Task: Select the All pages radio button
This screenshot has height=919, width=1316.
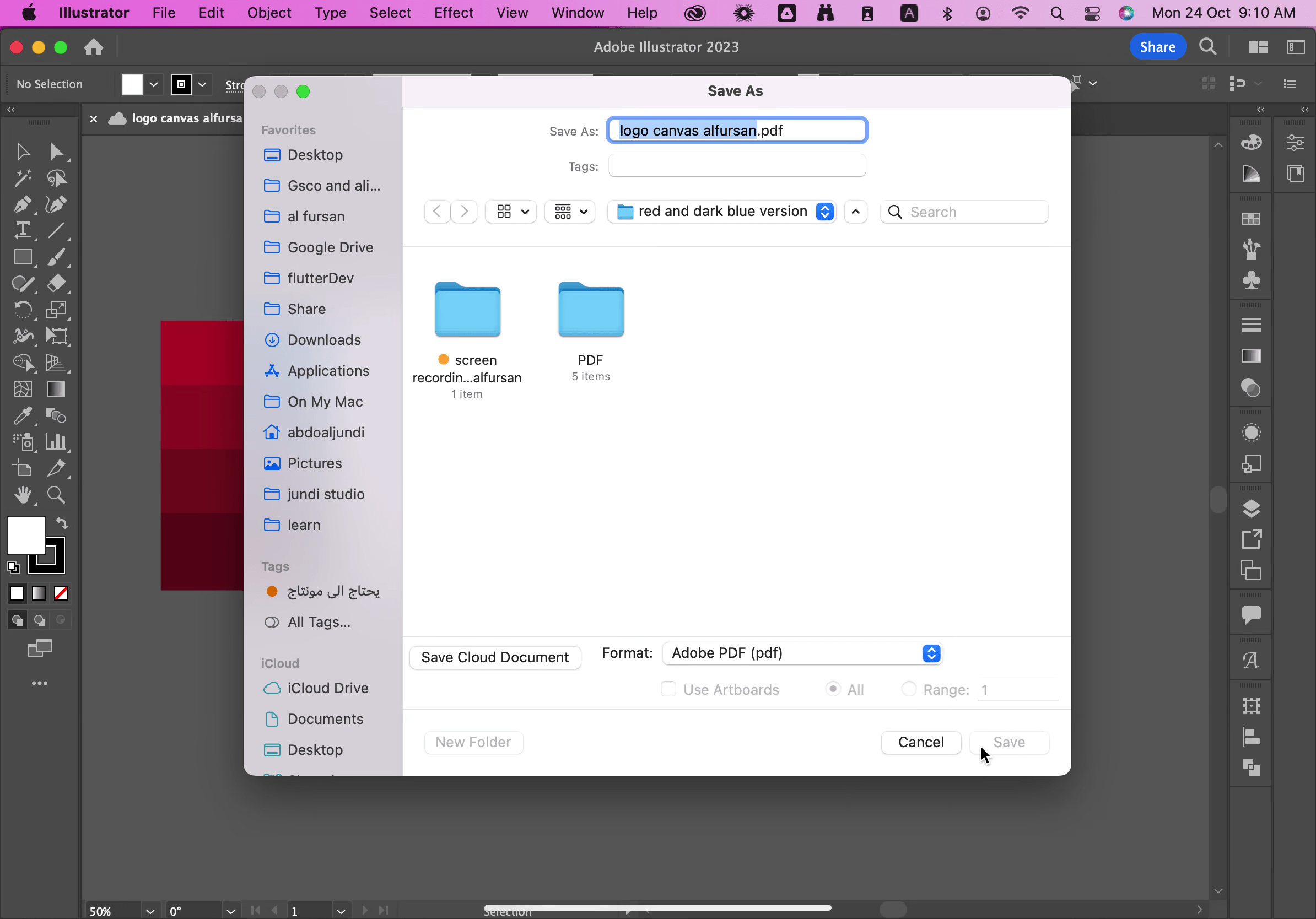Action: coord(833,689)
